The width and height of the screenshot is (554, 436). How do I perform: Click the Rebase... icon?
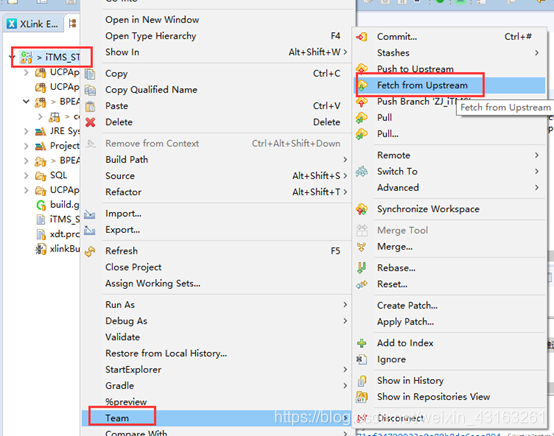point(361,268)
